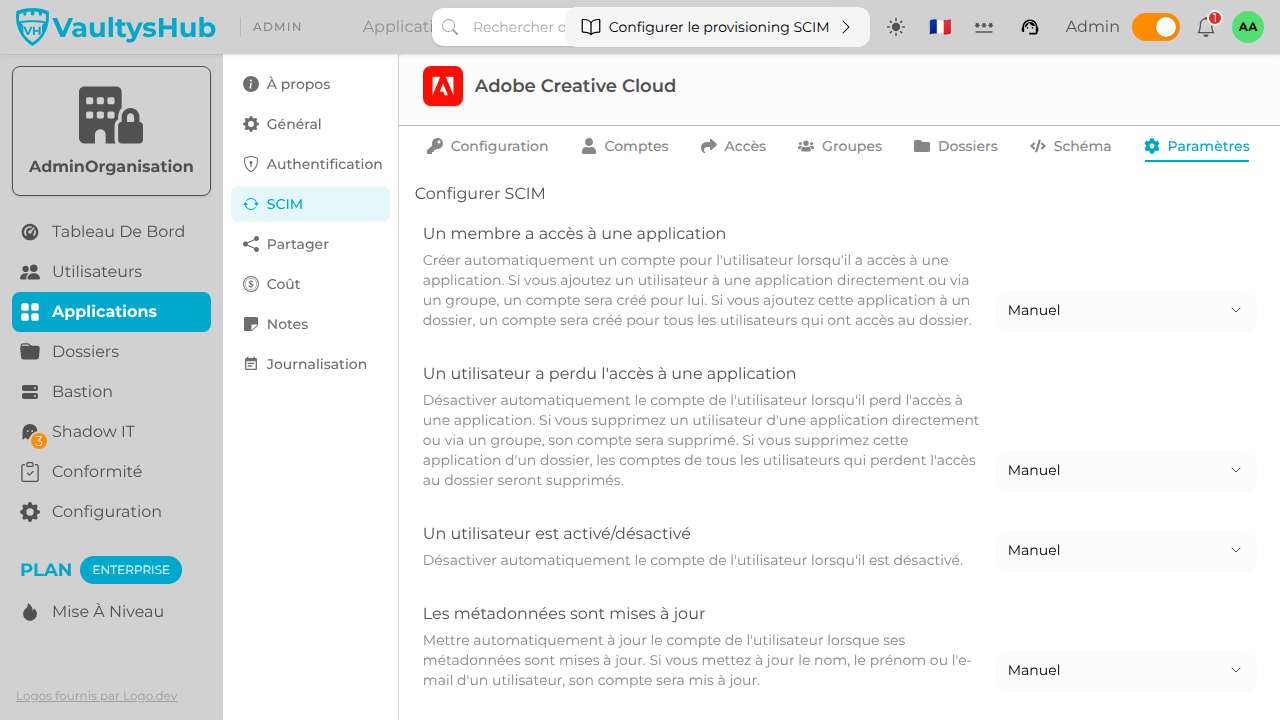The height and width of the screenshot is (720, 1280).
Task: Go to Conformité
Action: tap(111, 471)
